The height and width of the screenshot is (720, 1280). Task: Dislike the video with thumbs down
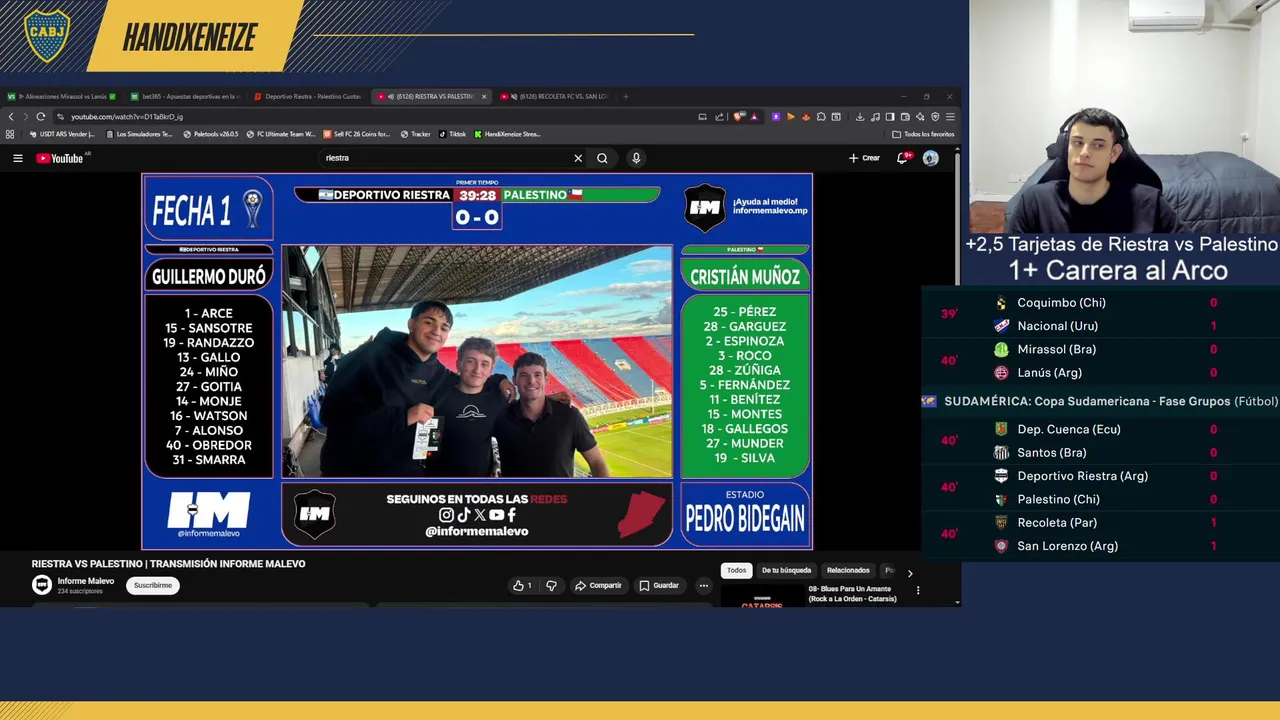point(551,586)
